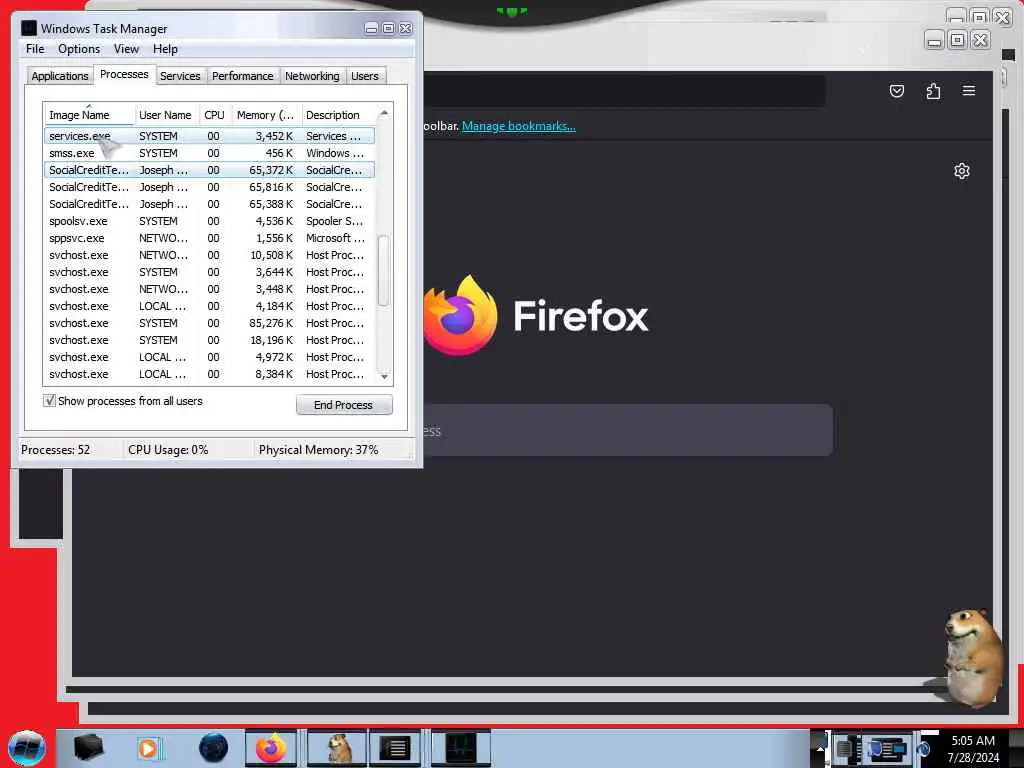Open the dark globe taskbar icon

(213, 748)
